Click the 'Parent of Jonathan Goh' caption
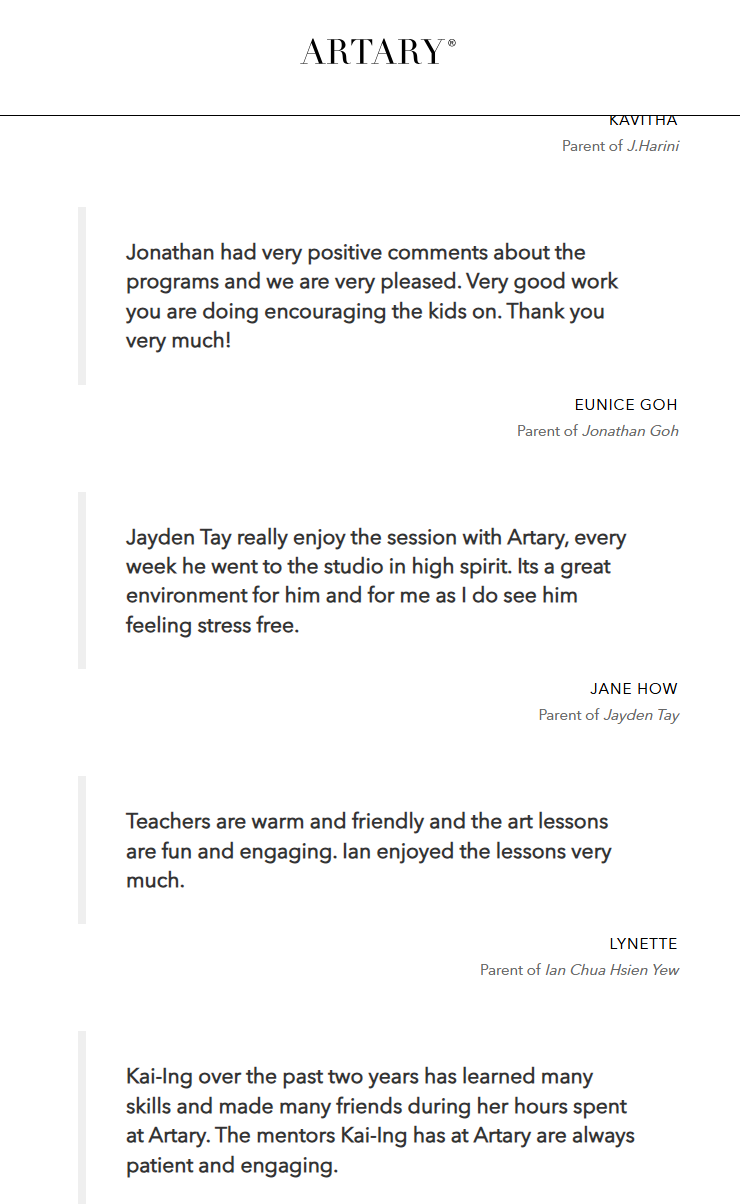 click(x=597, y=431)
